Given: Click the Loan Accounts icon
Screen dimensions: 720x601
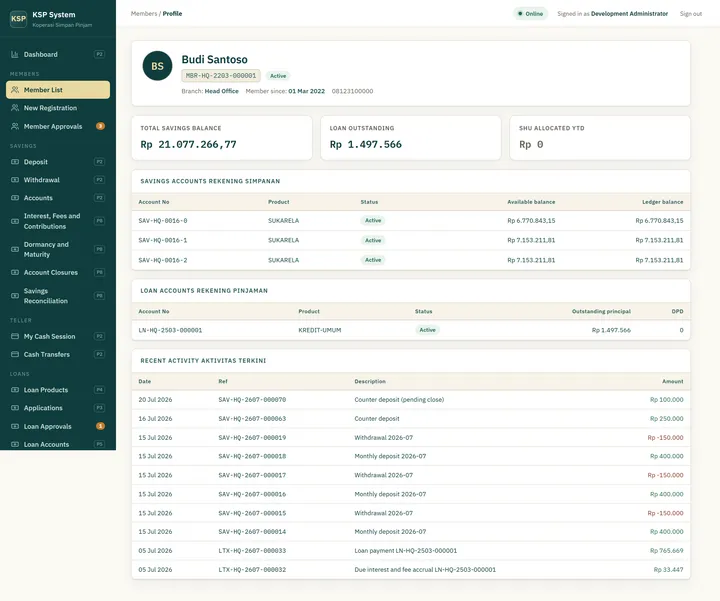Looking at the screenshot, I should point(15,444).
